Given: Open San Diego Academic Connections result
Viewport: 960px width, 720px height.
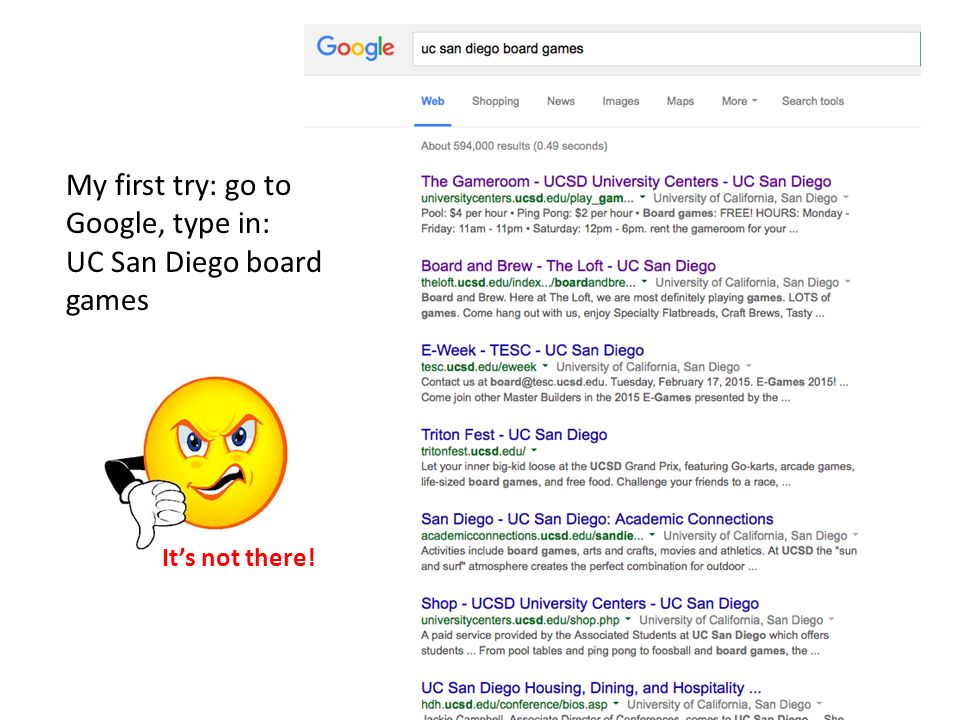Looking at the screenshot, I should 597,519.
